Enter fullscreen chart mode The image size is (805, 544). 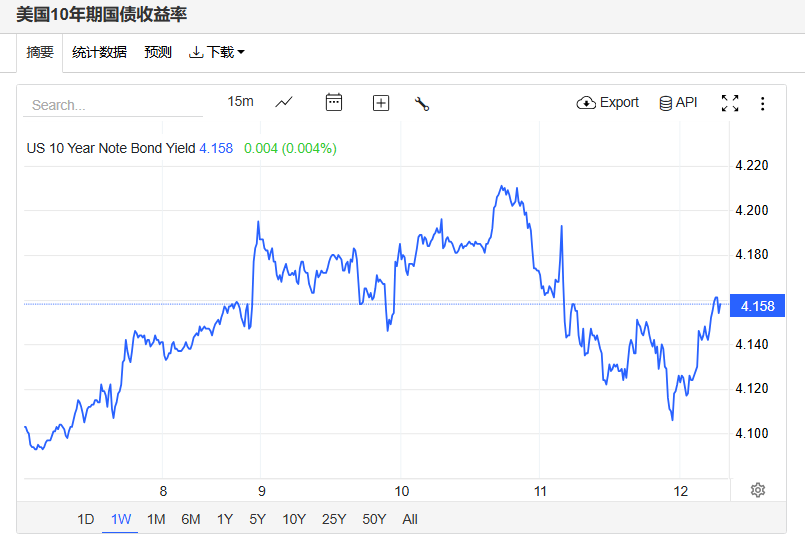pyautogui.click(x=730, y=103)
